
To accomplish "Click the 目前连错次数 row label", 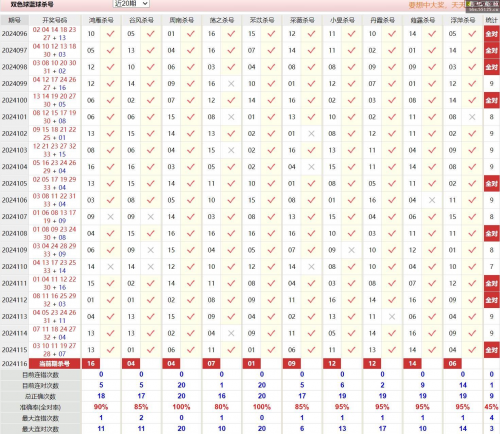I will tap(41, 375).
